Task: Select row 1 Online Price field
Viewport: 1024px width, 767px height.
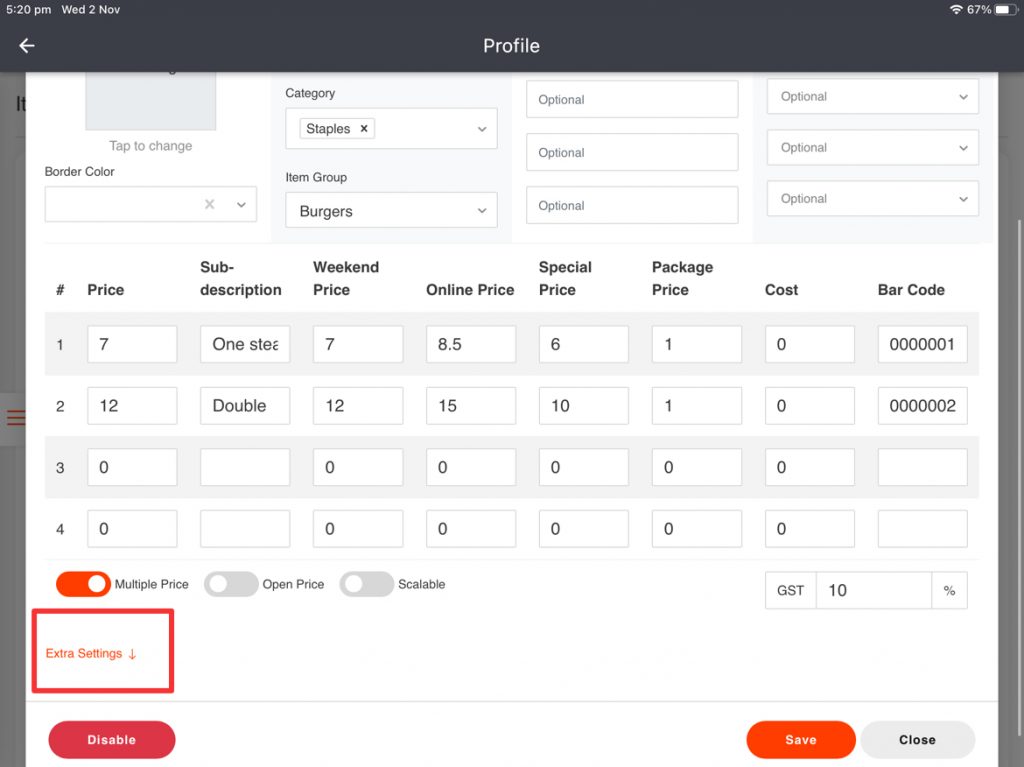Action: tap(471, 344)
